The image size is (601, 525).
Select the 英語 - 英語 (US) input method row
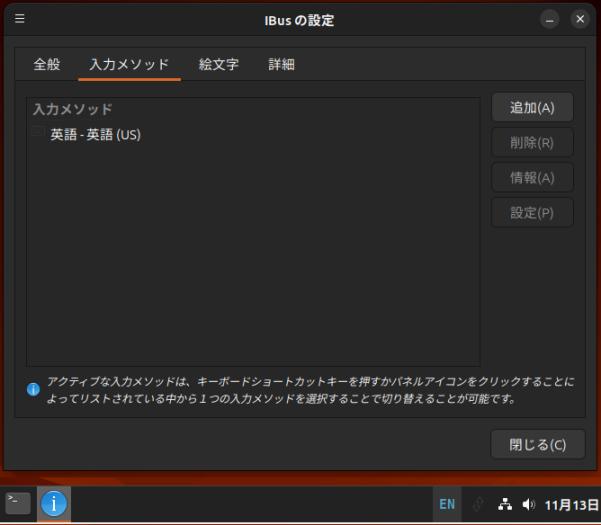pos(253,135)
